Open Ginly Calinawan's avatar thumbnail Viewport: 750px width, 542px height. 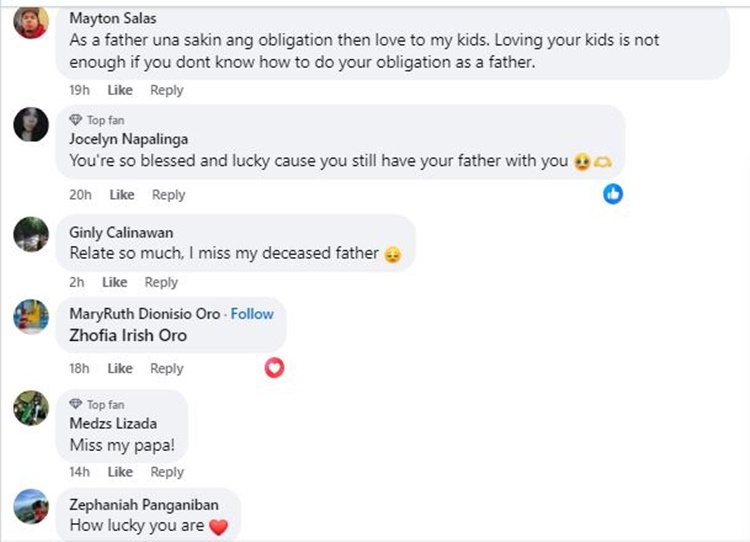click(31, 234)
